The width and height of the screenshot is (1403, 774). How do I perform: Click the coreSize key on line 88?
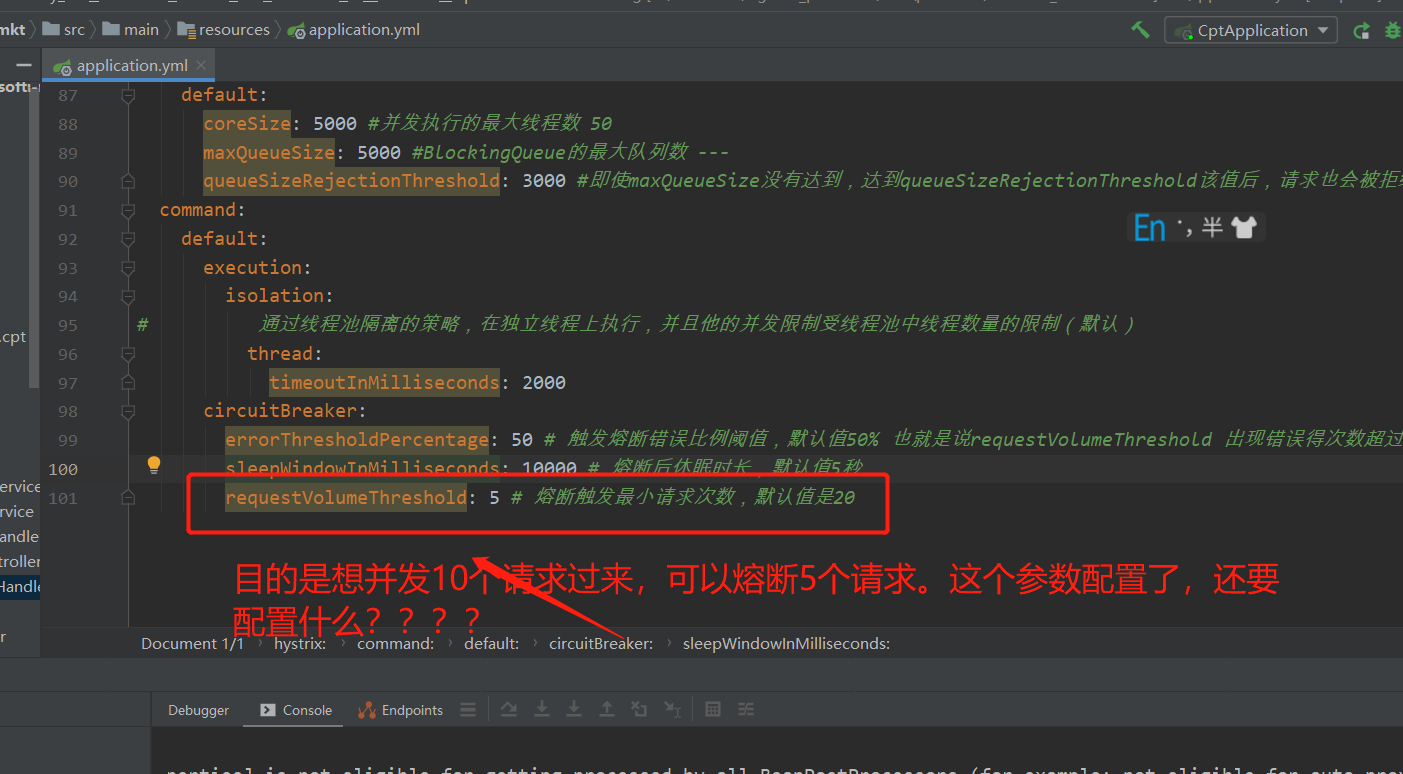click(x=247, y=124)
